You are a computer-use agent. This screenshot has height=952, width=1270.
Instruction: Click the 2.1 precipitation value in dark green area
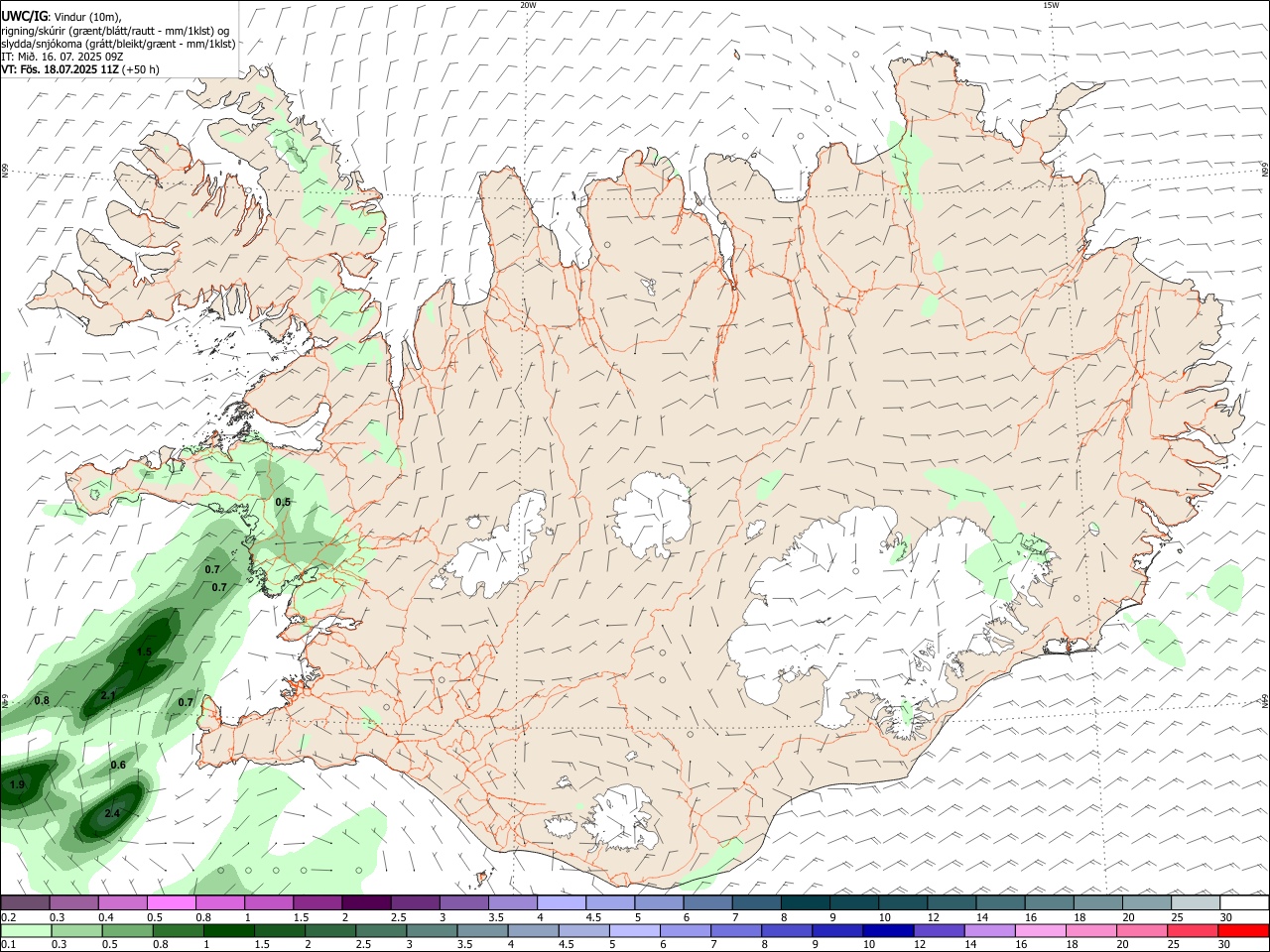click(108, 696)
